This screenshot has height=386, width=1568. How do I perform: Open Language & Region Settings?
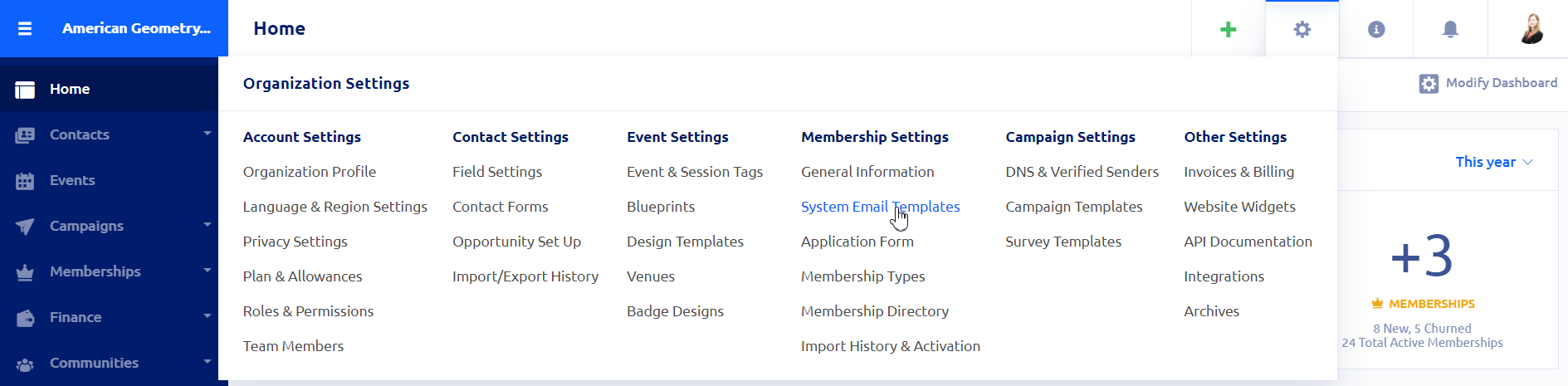point(335,207)
